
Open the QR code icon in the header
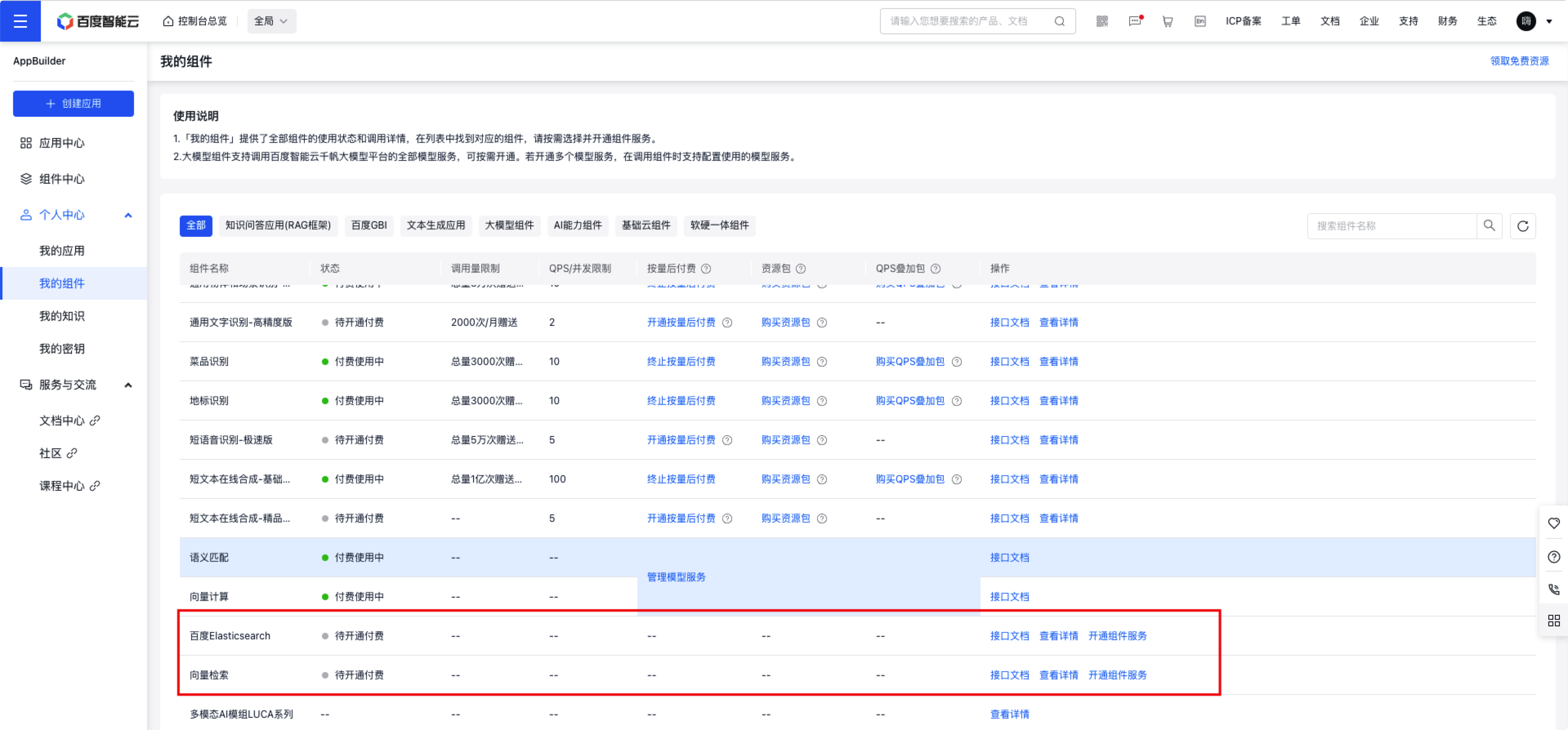tap(1102, 21)
